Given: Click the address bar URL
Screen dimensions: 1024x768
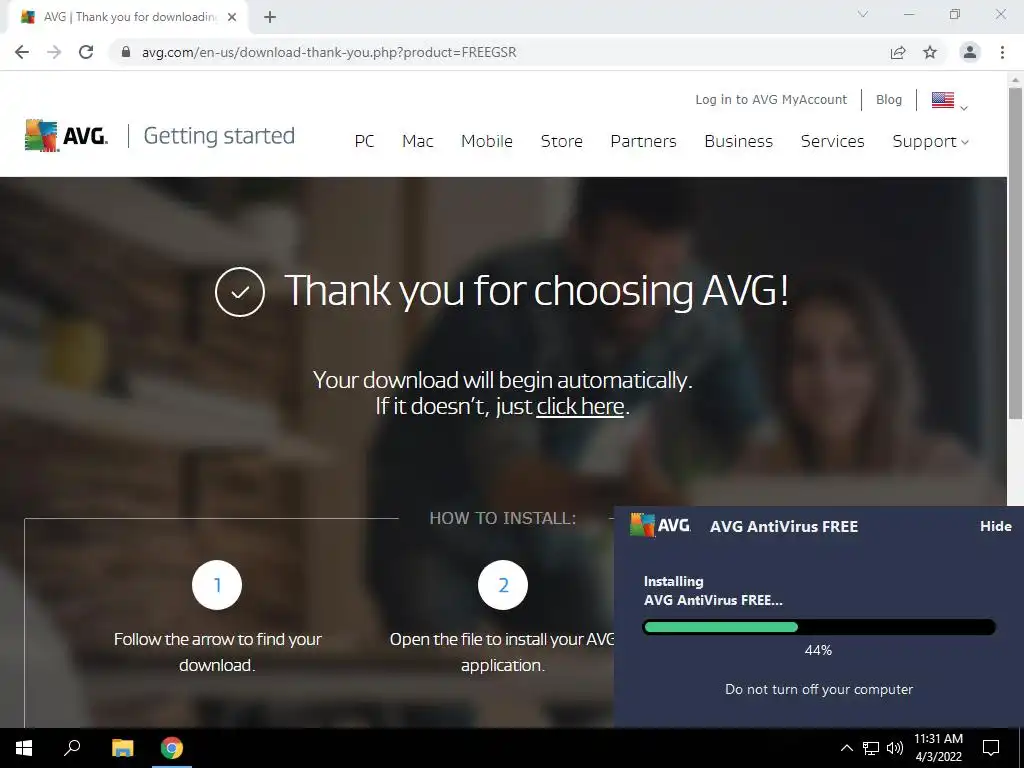Looking at the screenshot, I should [x=329, y=52].
